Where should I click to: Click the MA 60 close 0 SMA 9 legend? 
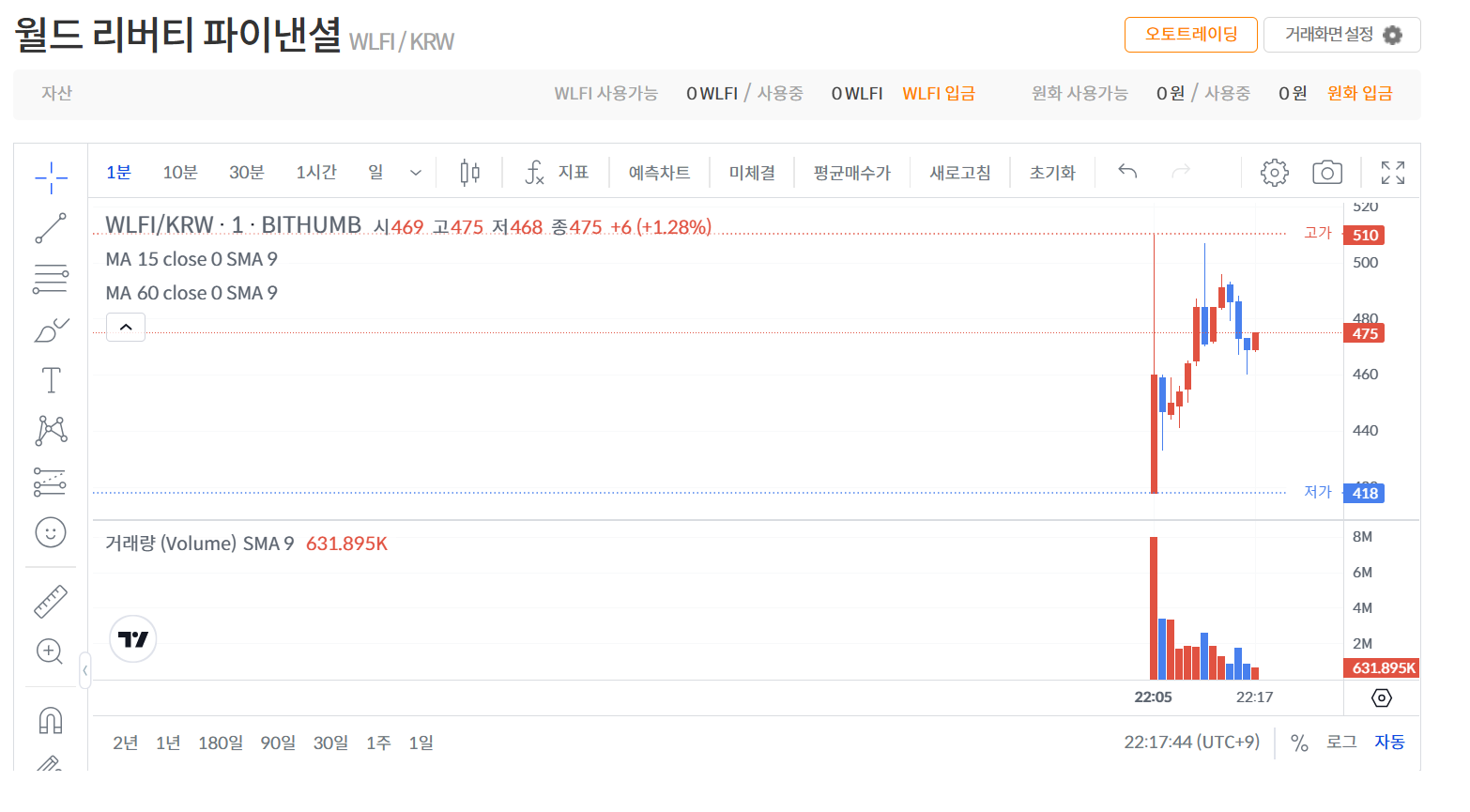click(191, 293)
